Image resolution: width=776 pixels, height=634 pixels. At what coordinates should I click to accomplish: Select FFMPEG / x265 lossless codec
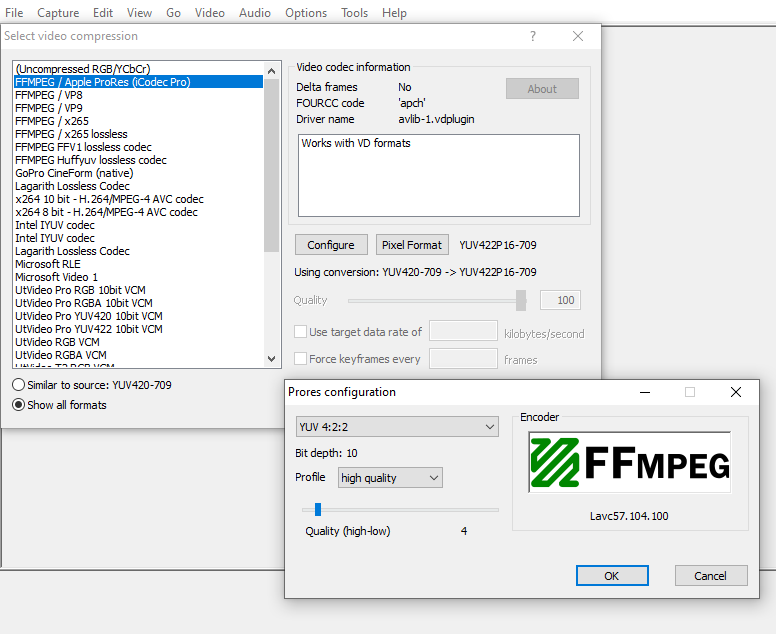point(139,134)
